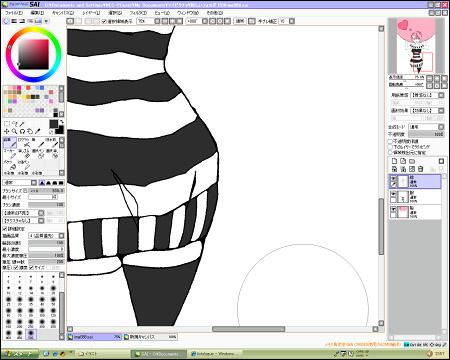Viewport: 450px width, 360px height.
Task: Select the move layer tool
Action: 7,131
